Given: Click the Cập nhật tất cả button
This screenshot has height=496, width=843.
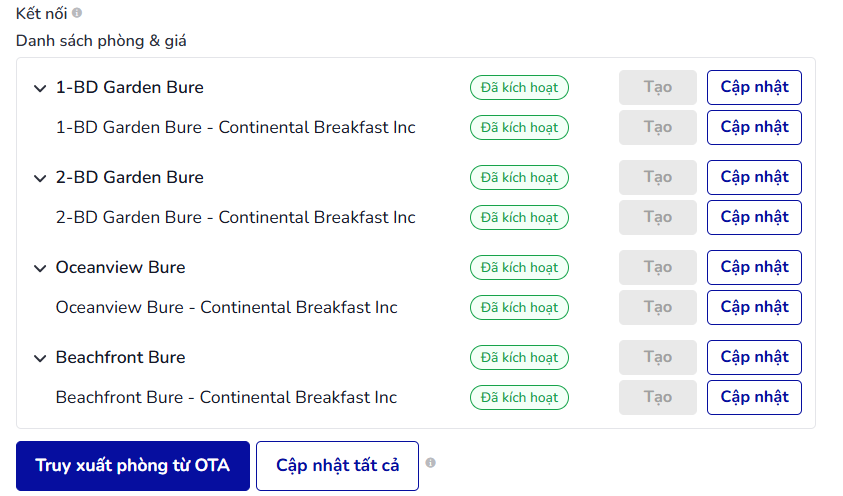Looking at the screenshot, I should click(x=337, y=465).
